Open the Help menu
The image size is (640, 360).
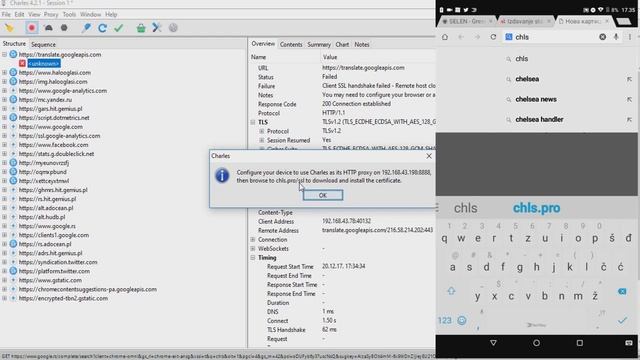click(111, 14)
